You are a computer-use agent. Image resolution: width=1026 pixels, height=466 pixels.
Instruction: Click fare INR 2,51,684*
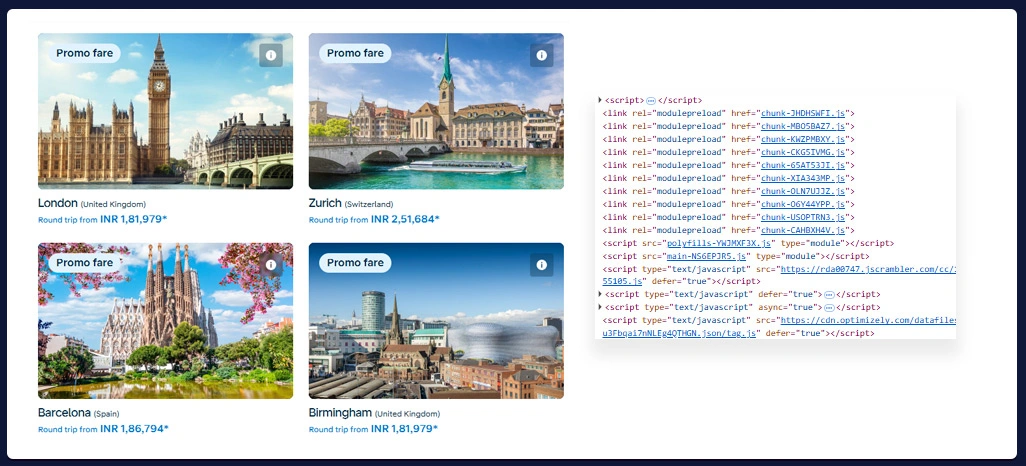point(405,219)
